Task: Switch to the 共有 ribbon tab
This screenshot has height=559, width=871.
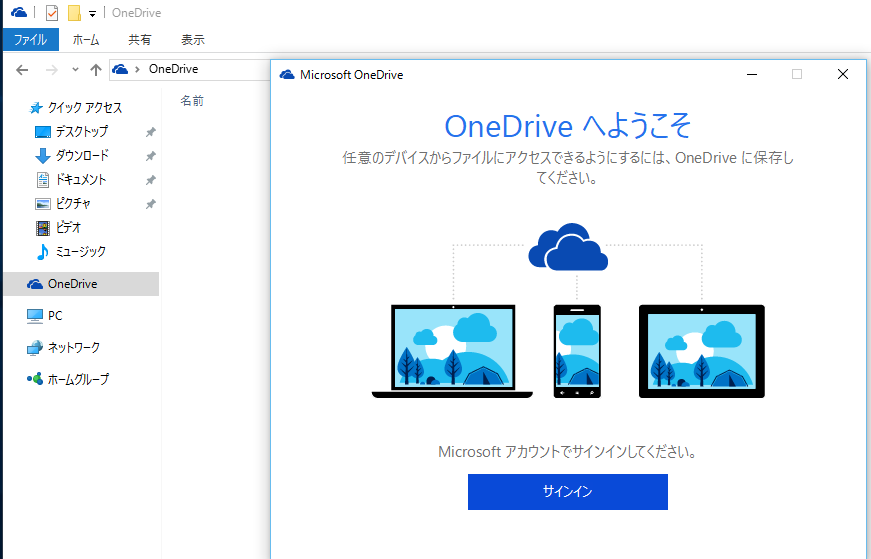Action: coord(139,40)
